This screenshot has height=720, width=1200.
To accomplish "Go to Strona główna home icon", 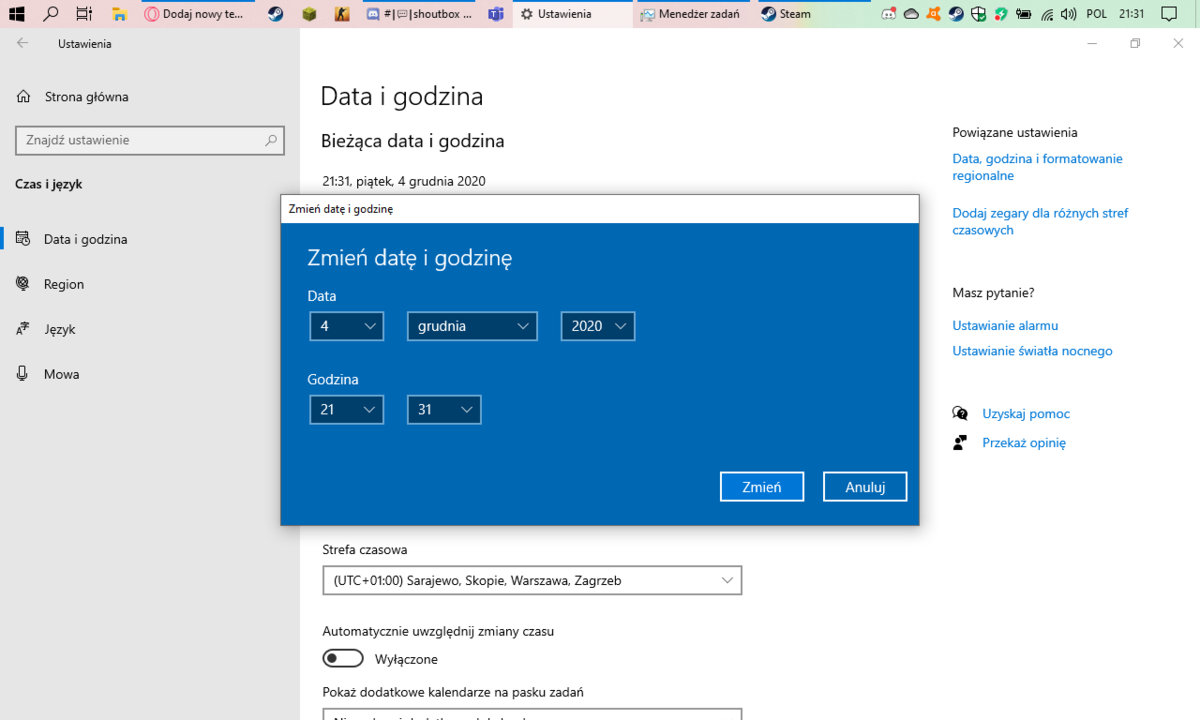I will pyautogui.click(x=23, y=97).
